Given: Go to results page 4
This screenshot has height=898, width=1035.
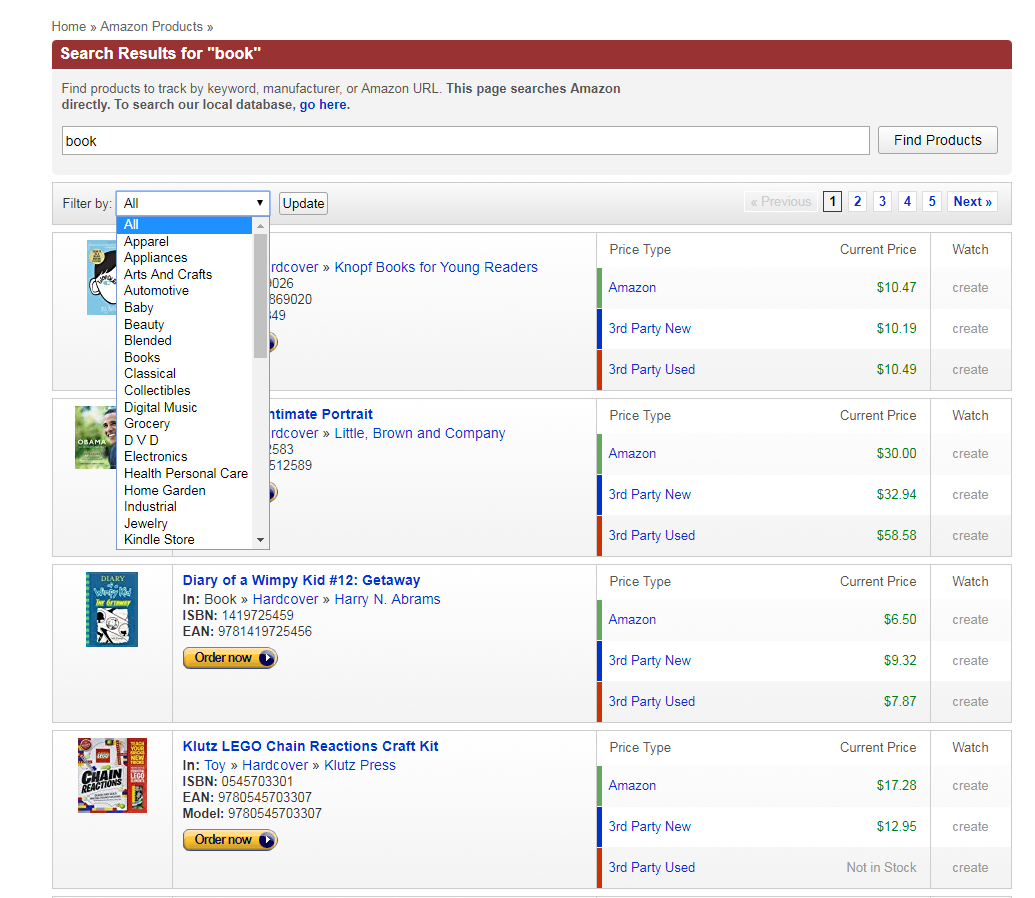Looking at the screenshot, I should (908, 201).
